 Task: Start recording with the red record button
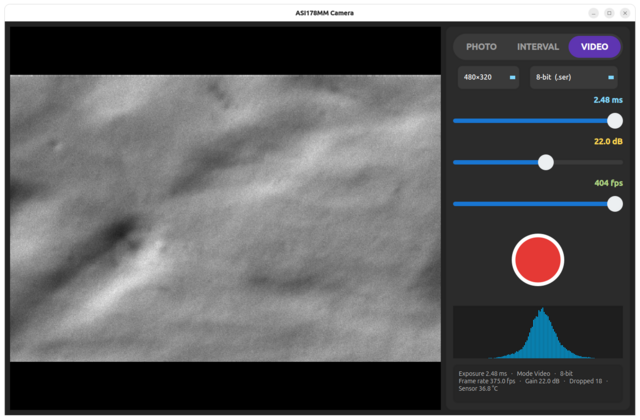pos(538,260)
